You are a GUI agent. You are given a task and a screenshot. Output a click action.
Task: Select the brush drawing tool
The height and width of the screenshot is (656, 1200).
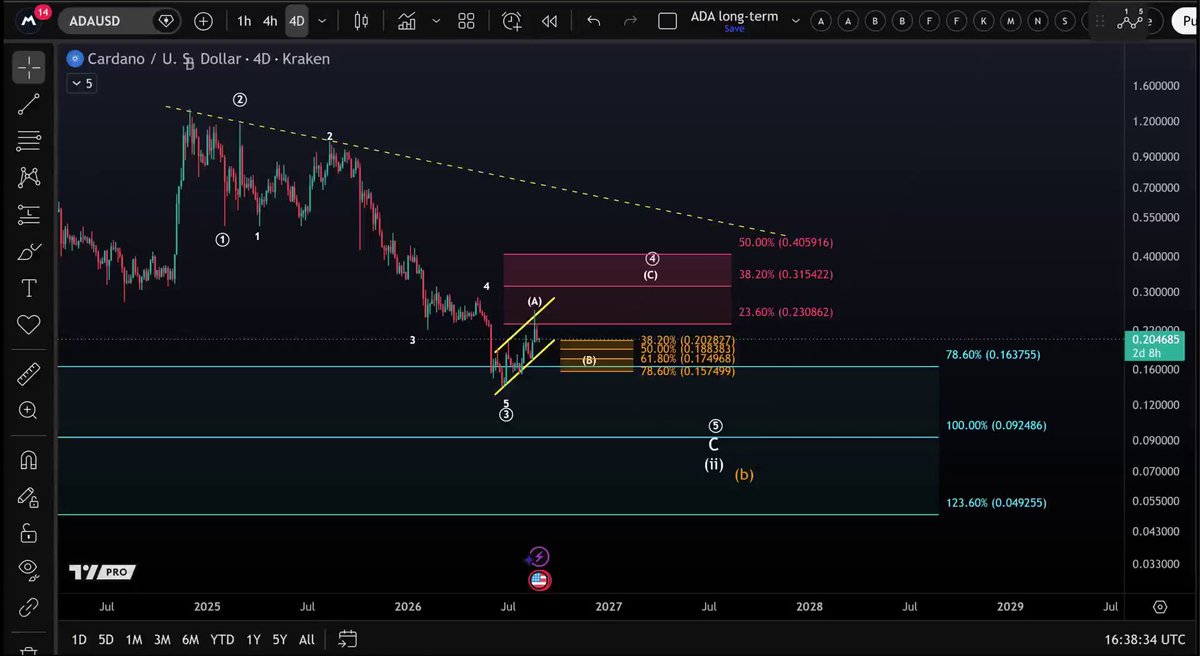28,252
